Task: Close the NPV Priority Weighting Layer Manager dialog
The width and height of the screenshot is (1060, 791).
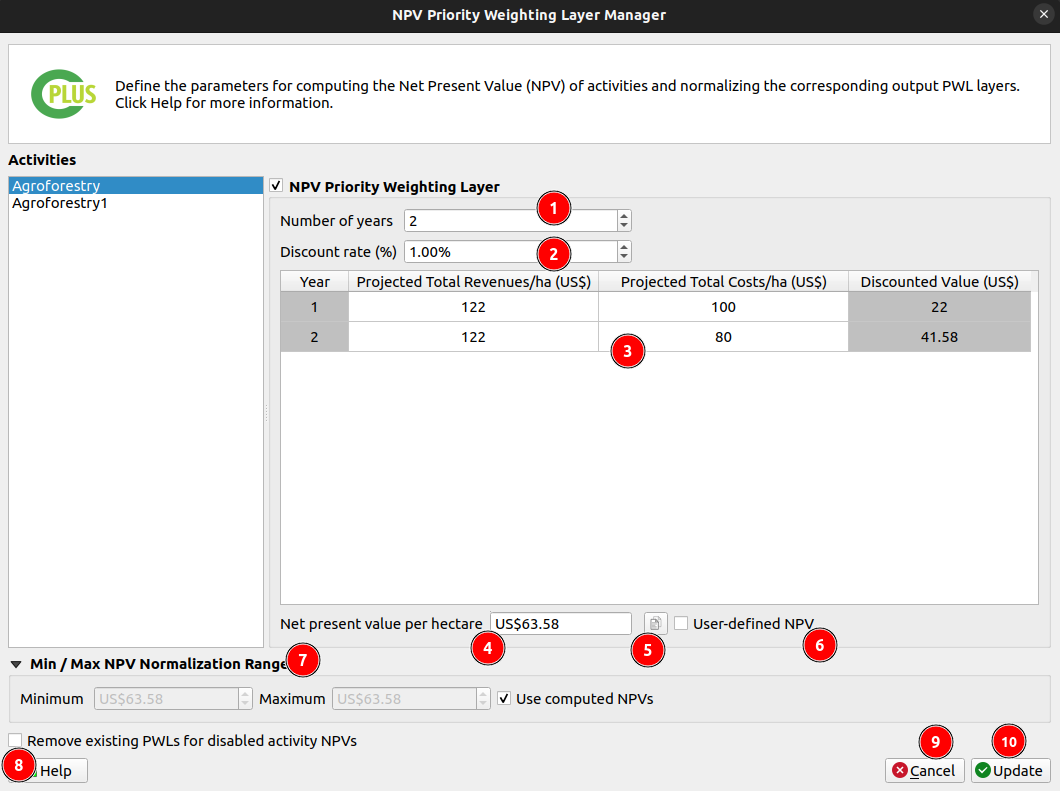Action: click(1043, 14)
